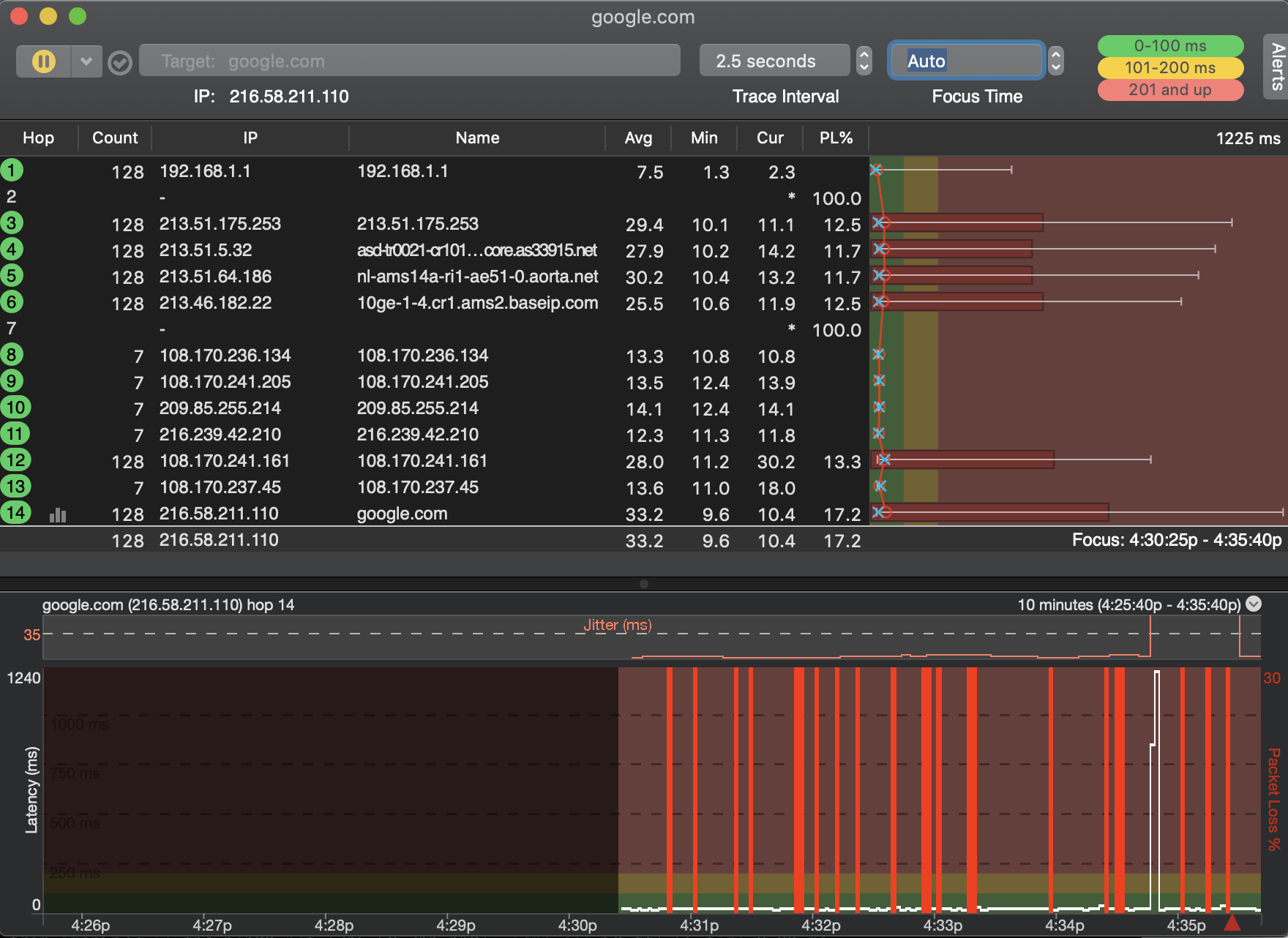
Task: Click the checkmark icon next to target field
Action: tap(120, 63)
